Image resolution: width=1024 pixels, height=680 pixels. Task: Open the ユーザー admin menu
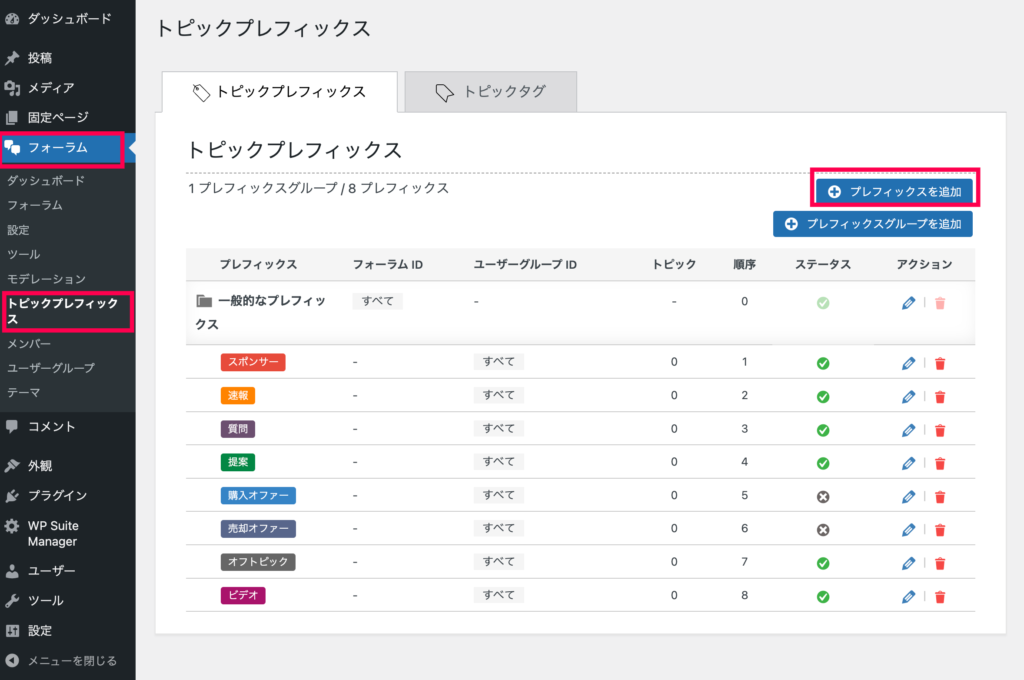(68, 571)
